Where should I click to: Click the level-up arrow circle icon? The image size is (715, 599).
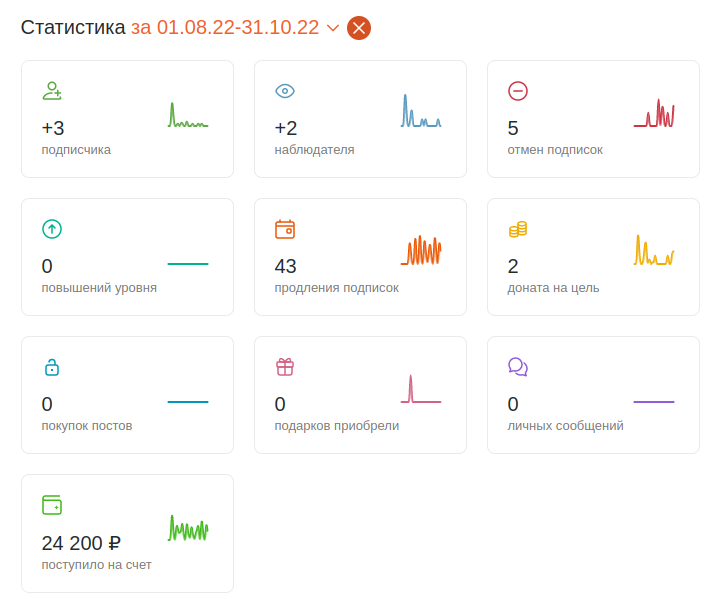point(52,229)
